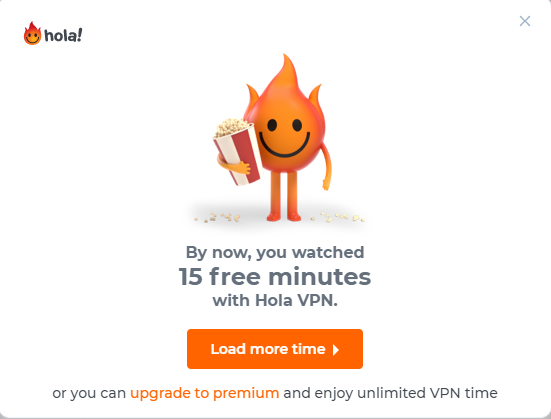Screen dimensions: 551x419
Task: Click the or you can text
Action: pos(89,393)
